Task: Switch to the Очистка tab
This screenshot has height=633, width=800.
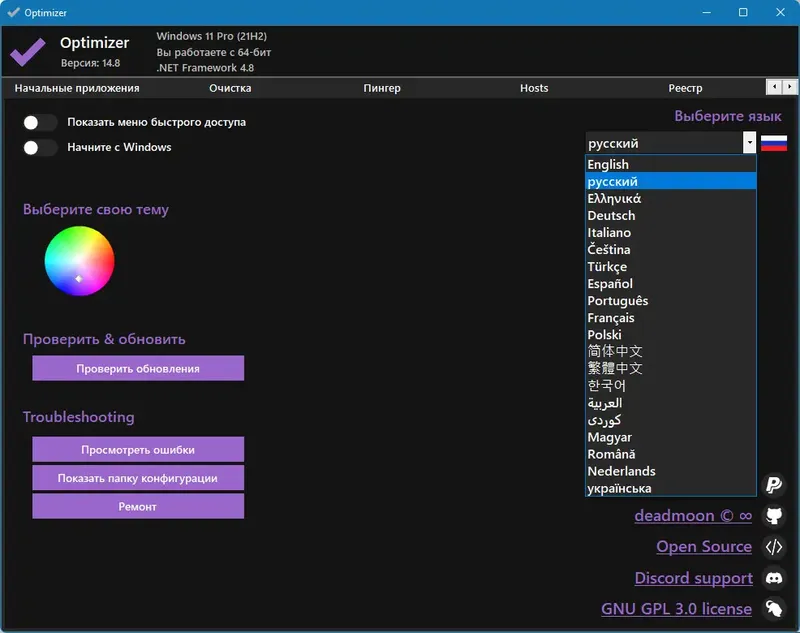Action: coord(230,88)
